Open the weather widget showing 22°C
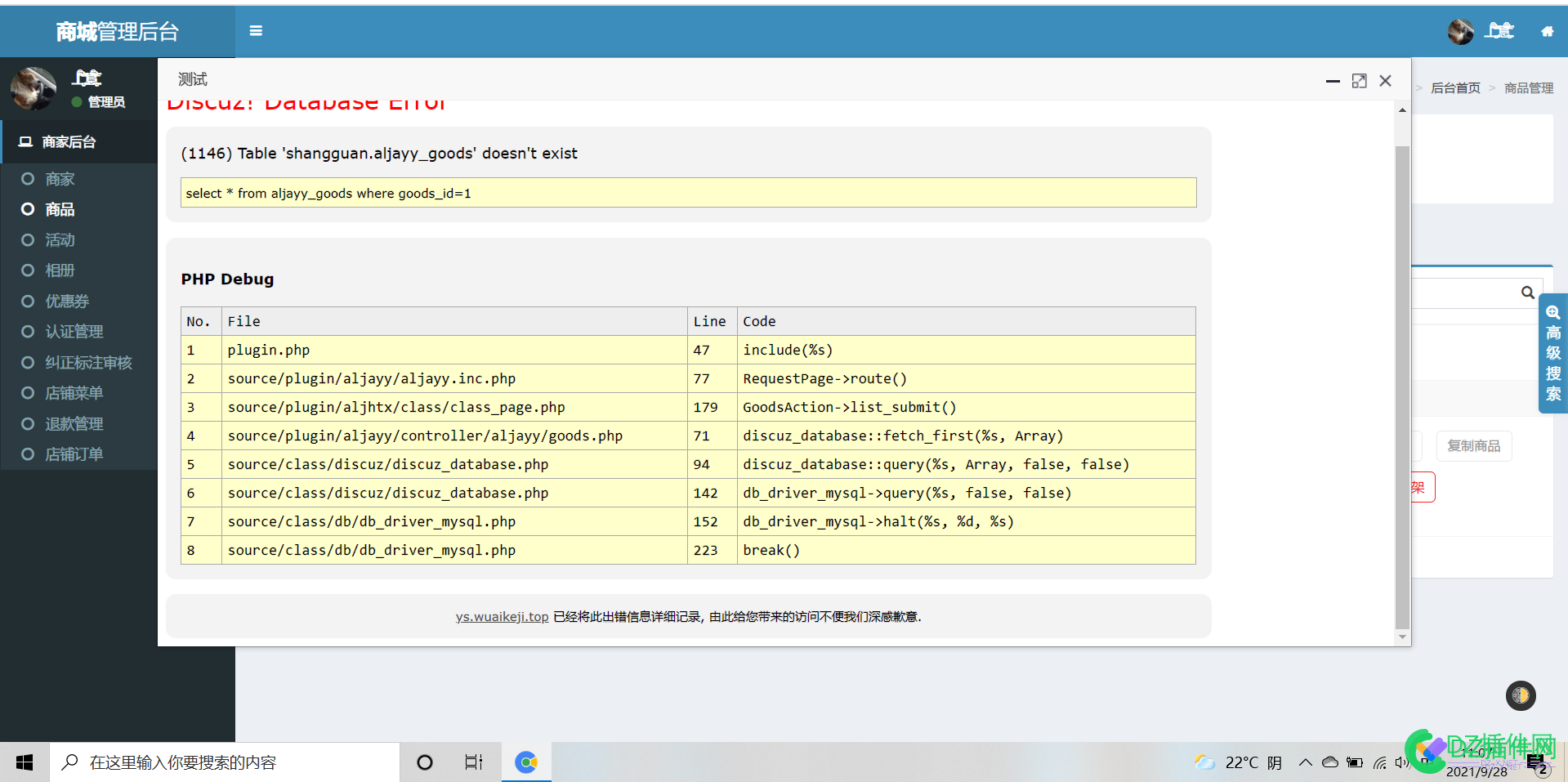 (x=1238, y=762)
